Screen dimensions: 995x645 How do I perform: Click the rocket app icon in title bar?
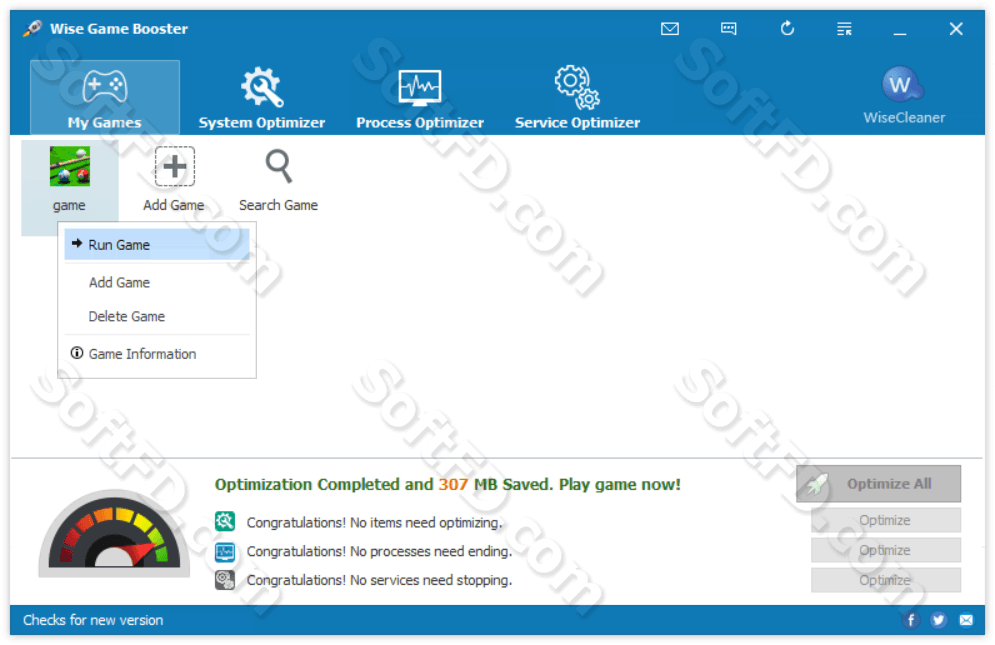click(x=32, y=29)
